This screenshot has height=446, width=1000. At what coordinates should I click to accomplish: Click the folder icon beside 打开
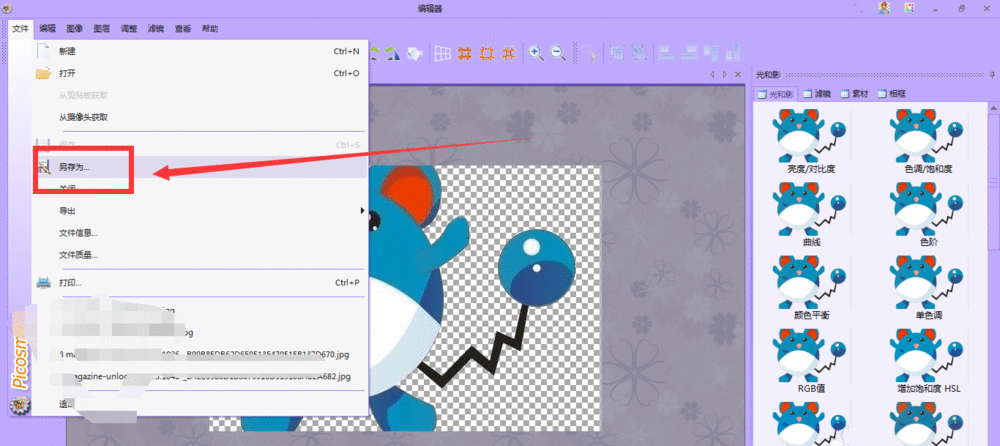pos(43,73)
